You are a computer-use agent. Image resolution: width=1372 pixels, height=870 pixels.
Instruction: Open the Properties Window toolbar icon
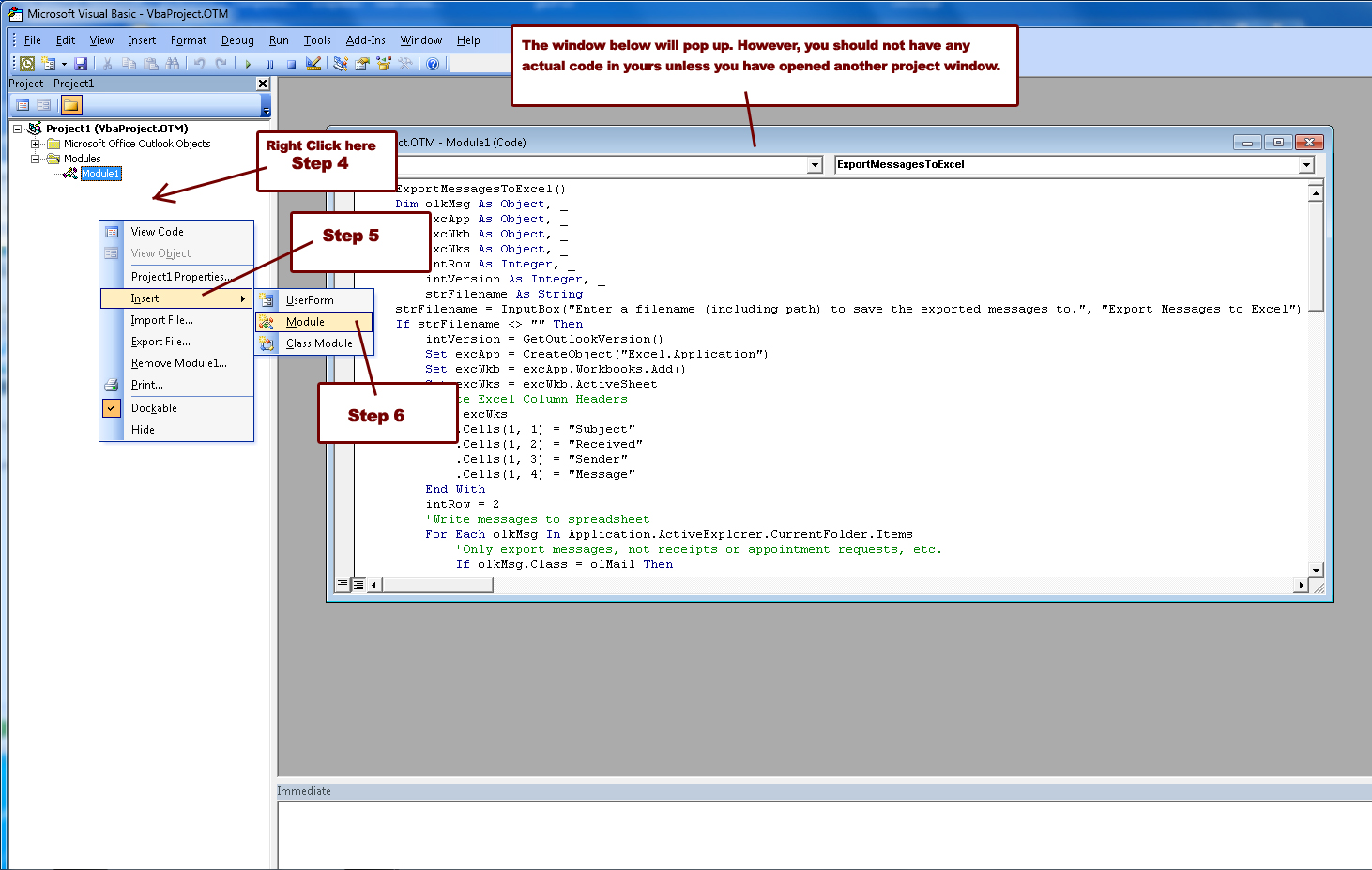(361, 64)
